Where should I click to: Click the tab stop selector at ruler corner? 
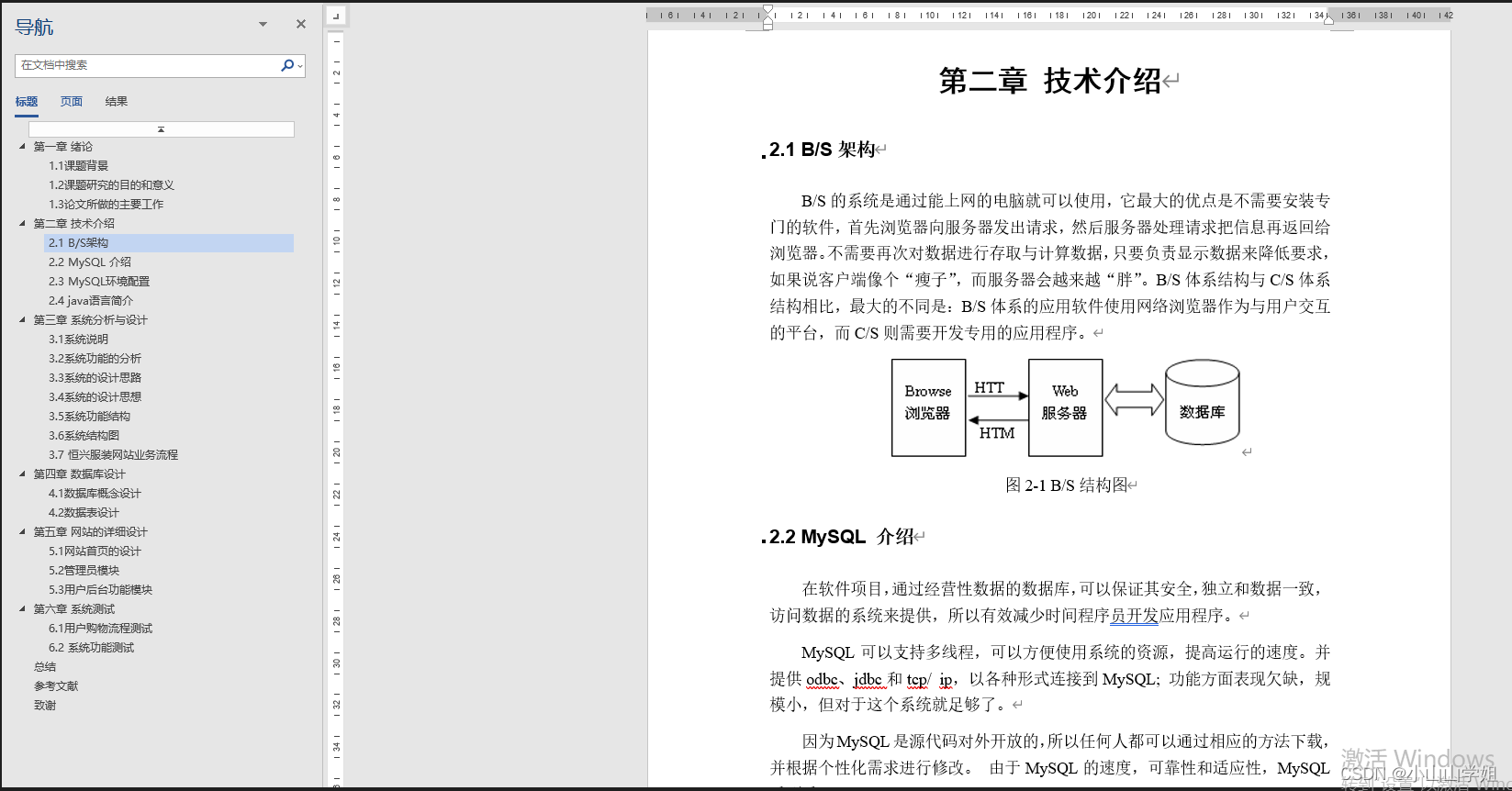pos(336,16)
